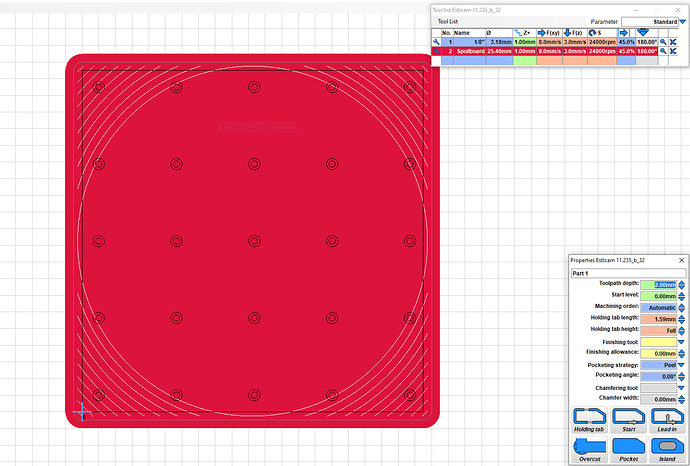Delete Spoilboard tool with X icon
Screen dimensions: 690x466
[673, 51]
